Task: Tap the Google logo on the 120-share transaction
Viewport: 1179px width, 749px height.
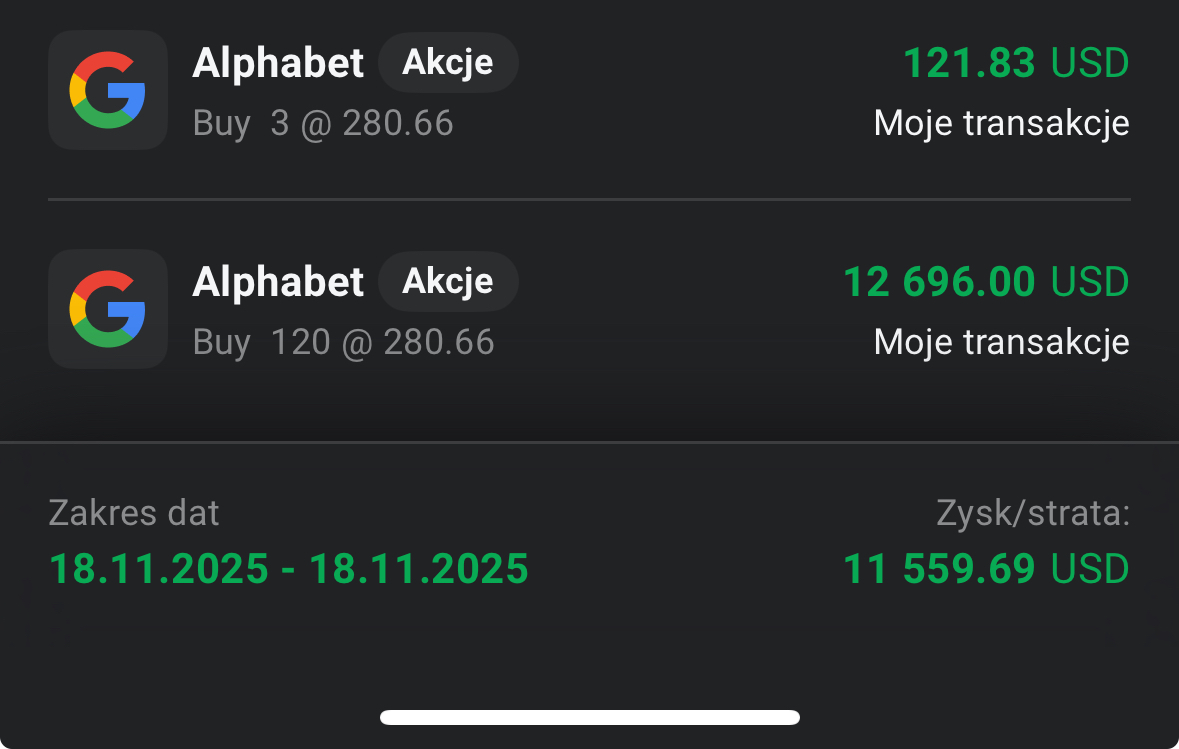Action: pos(107,309)
